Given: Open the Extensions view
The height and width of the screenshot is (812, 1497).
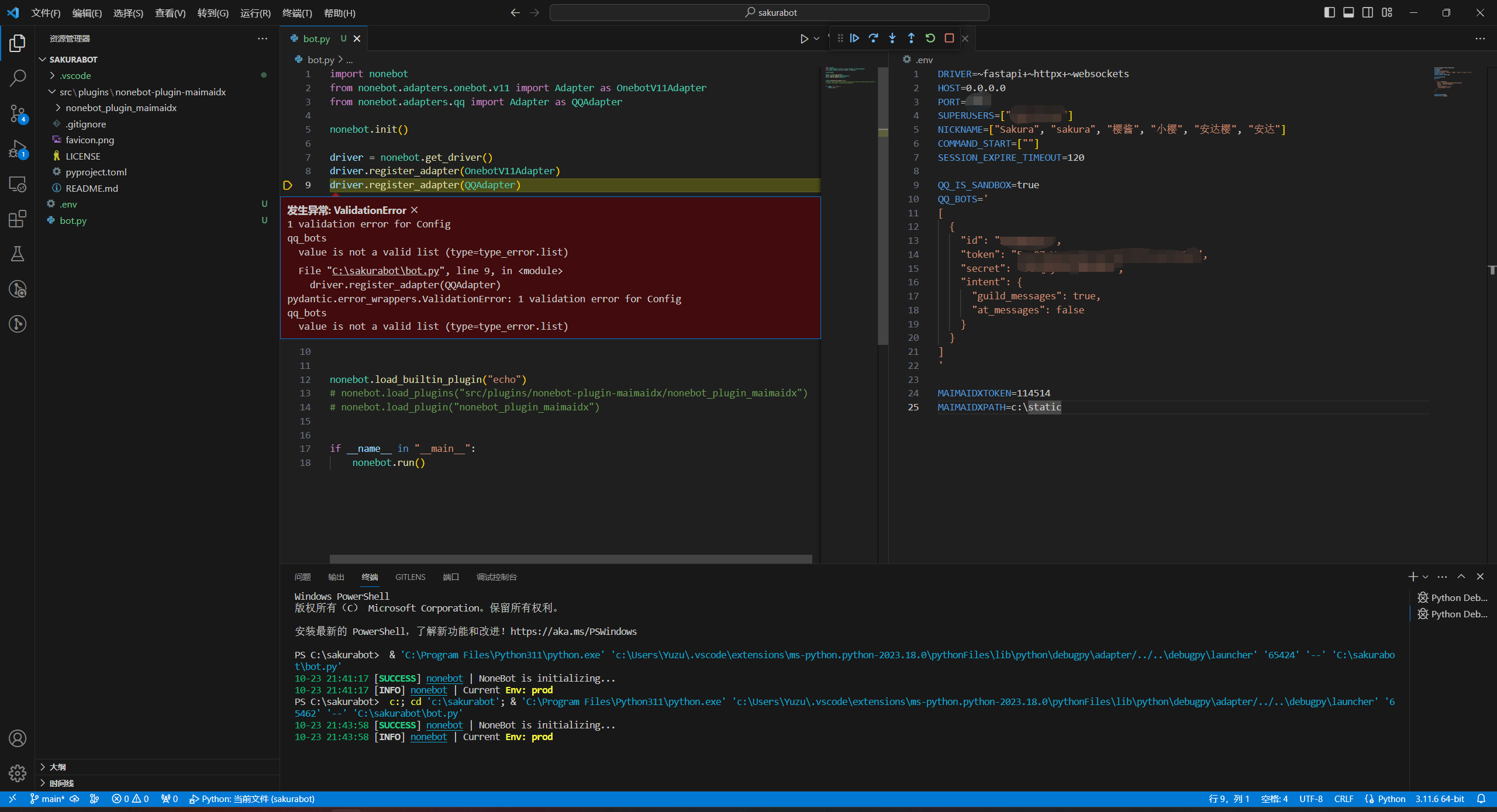Looking at the screenshot, I should tap(18, 219).
